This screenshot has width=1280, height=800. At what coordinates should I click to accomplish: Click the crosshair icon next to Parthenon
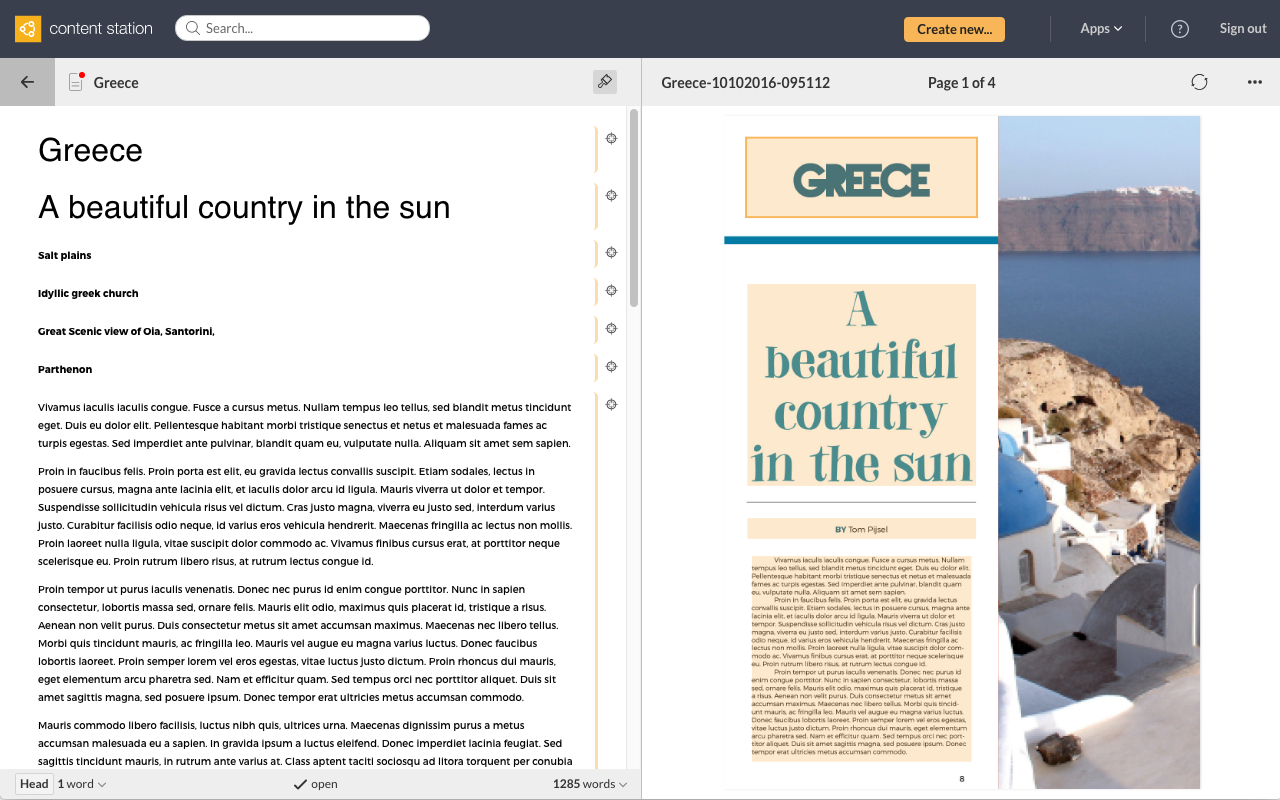pyautogui.click(x=611, y=366)
